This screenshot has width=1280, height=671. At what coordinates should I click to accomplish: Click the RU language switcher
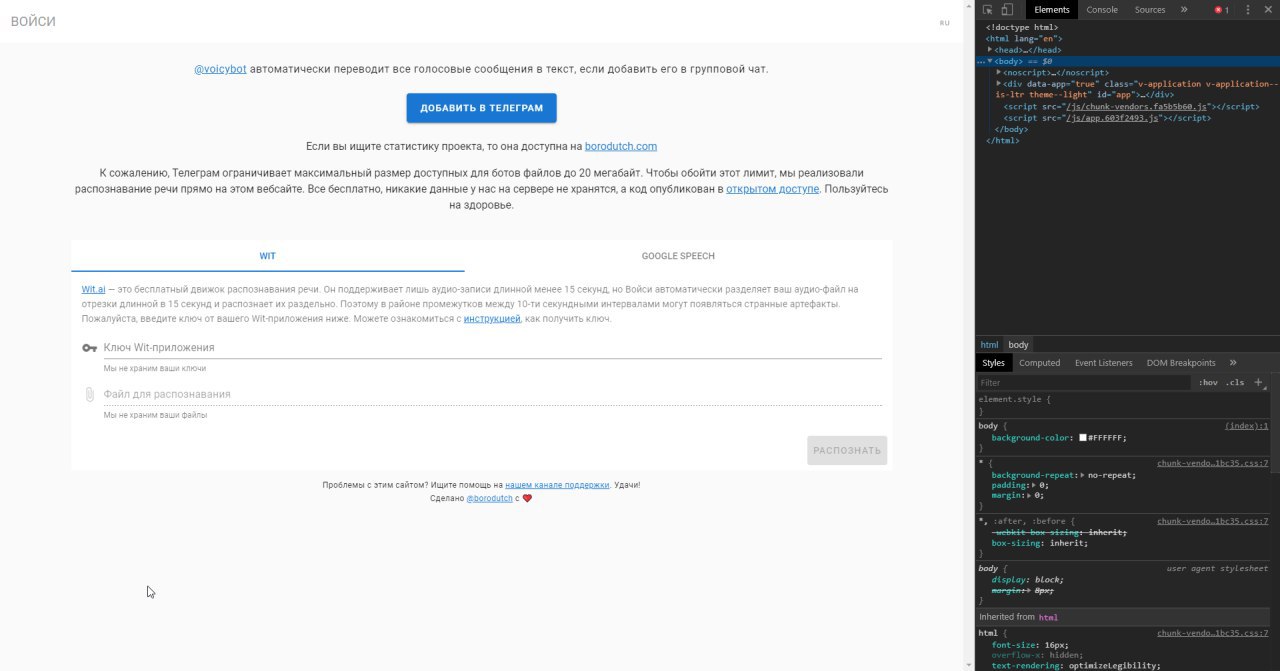944,22
